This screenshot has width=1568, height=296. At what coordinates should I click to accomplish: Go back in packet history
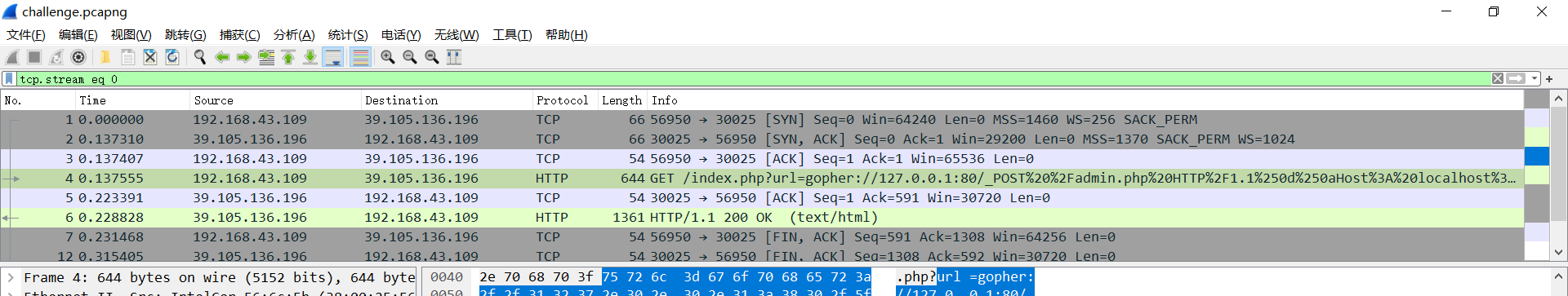click(221, 57)
